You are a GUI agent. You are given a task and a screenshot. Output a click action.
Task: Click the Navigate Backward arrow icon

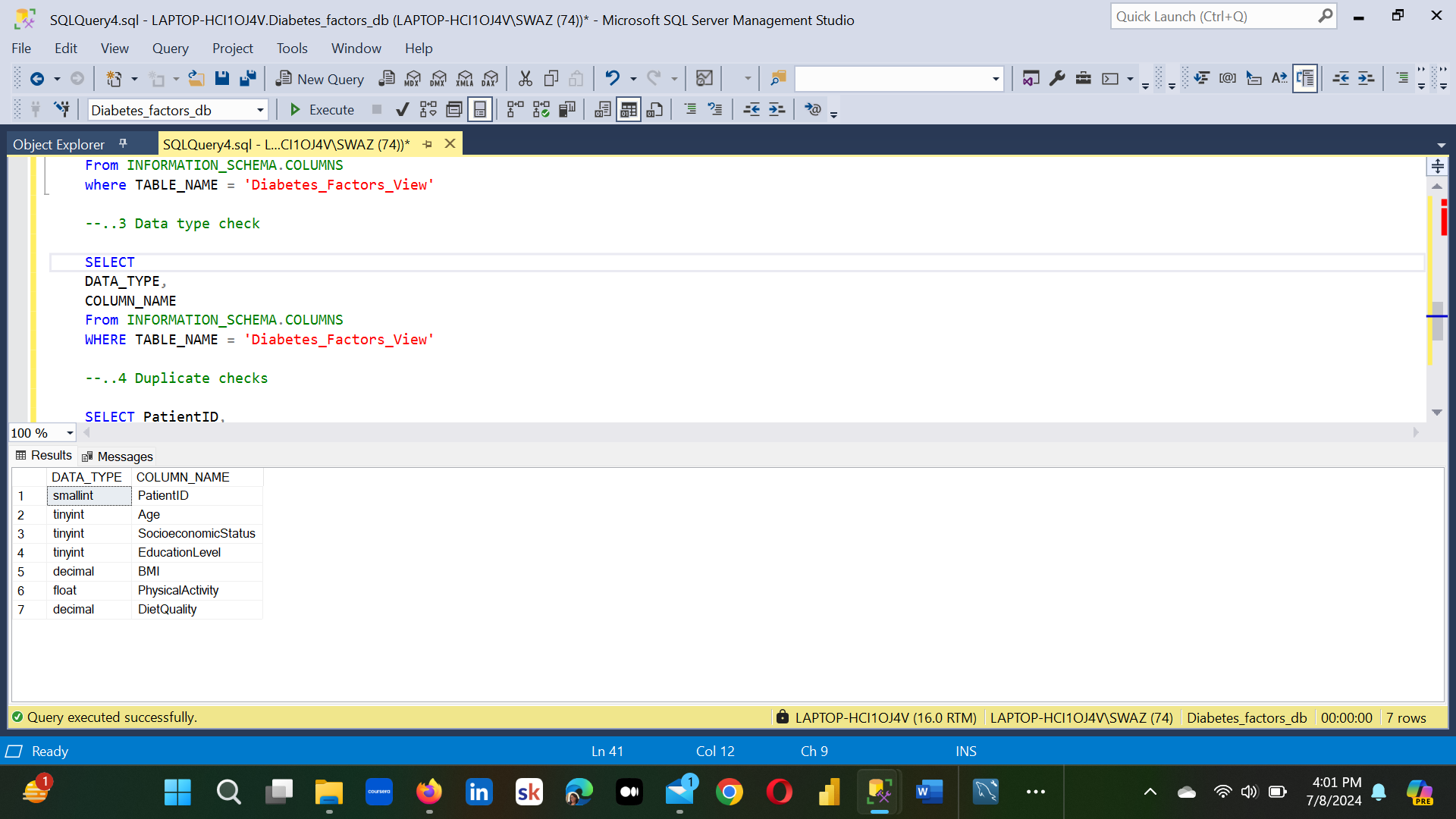(x=36, y=79)
